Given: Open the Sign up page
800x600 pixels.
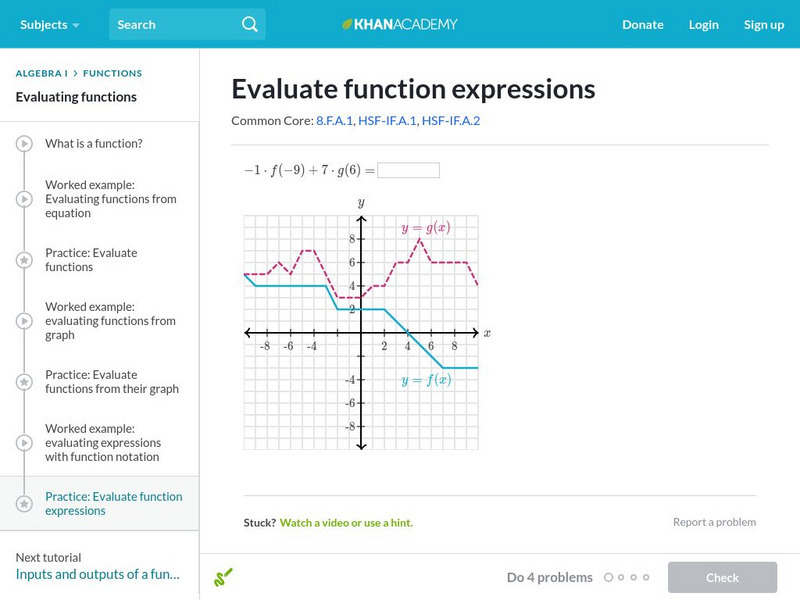Looking at the screenshot, I should pyautogui.click(x=764, y=24).
